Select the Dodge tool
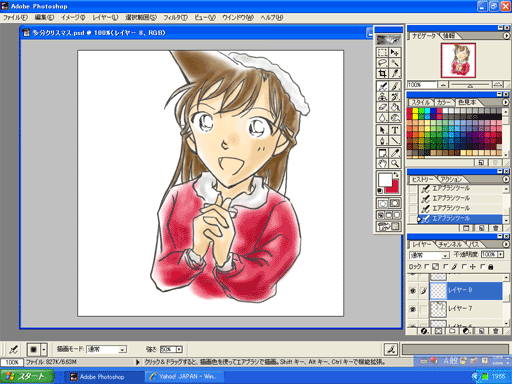The image size is (512, 384). [395, 117]
